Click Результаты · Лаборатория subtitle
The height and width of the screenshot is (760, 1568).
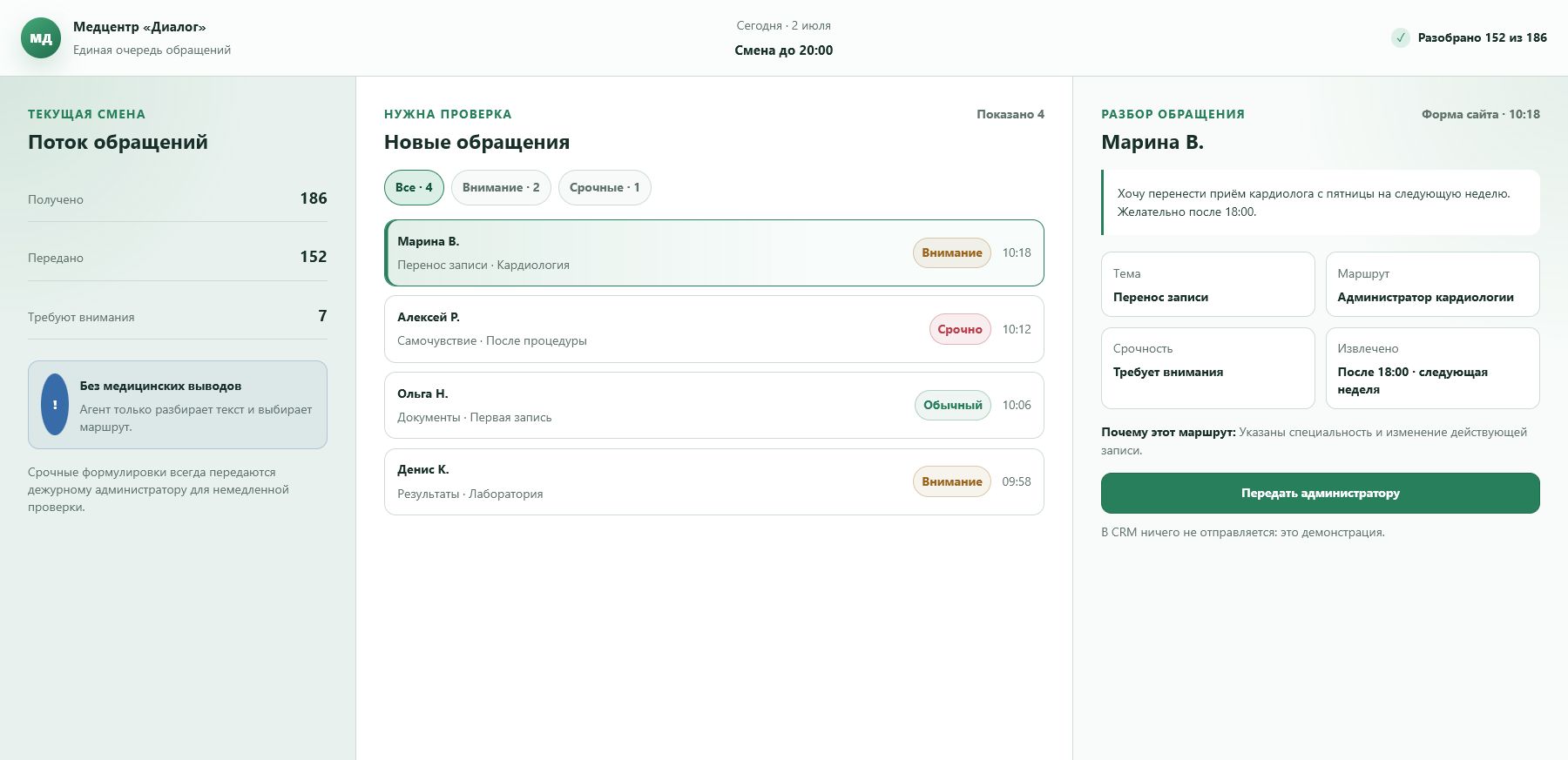470,494
